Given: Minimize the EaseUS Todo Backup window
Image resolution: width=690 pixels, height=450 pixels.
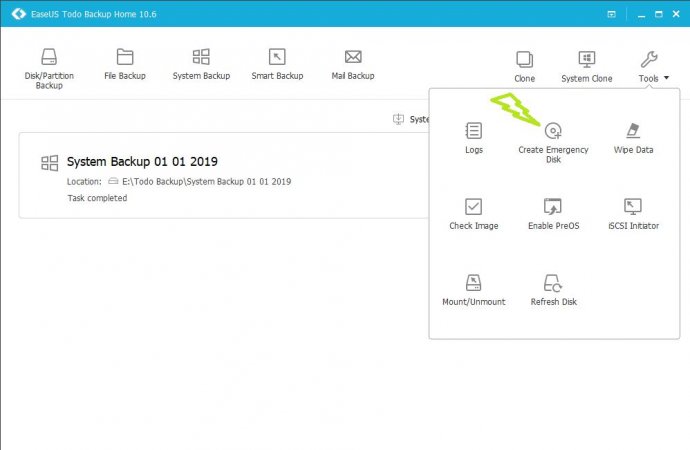Looking at the screenshot, I should (x=641, y=15).
